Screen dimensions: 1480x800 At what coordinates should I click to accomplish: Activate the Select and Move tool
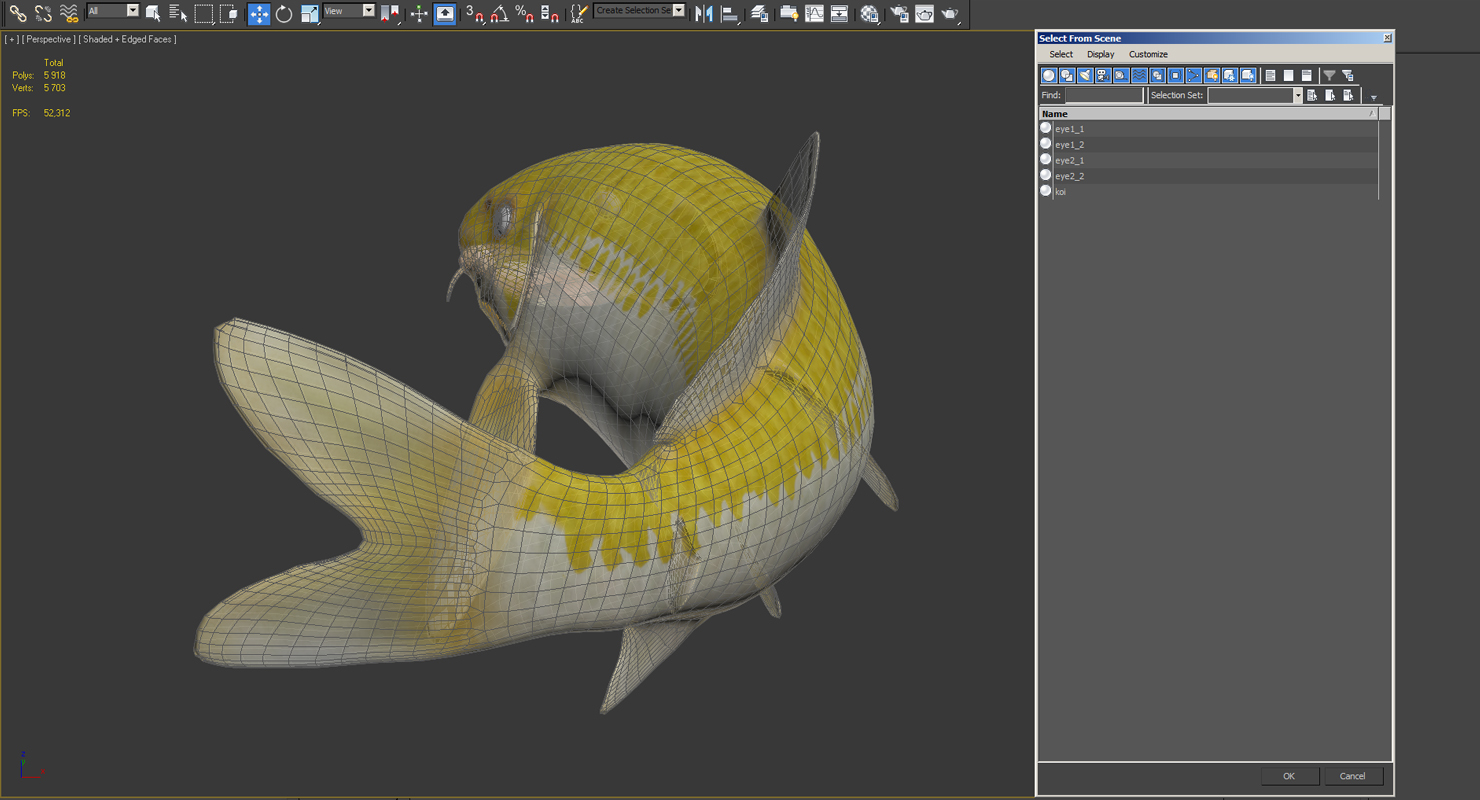(x=259, y=13)
